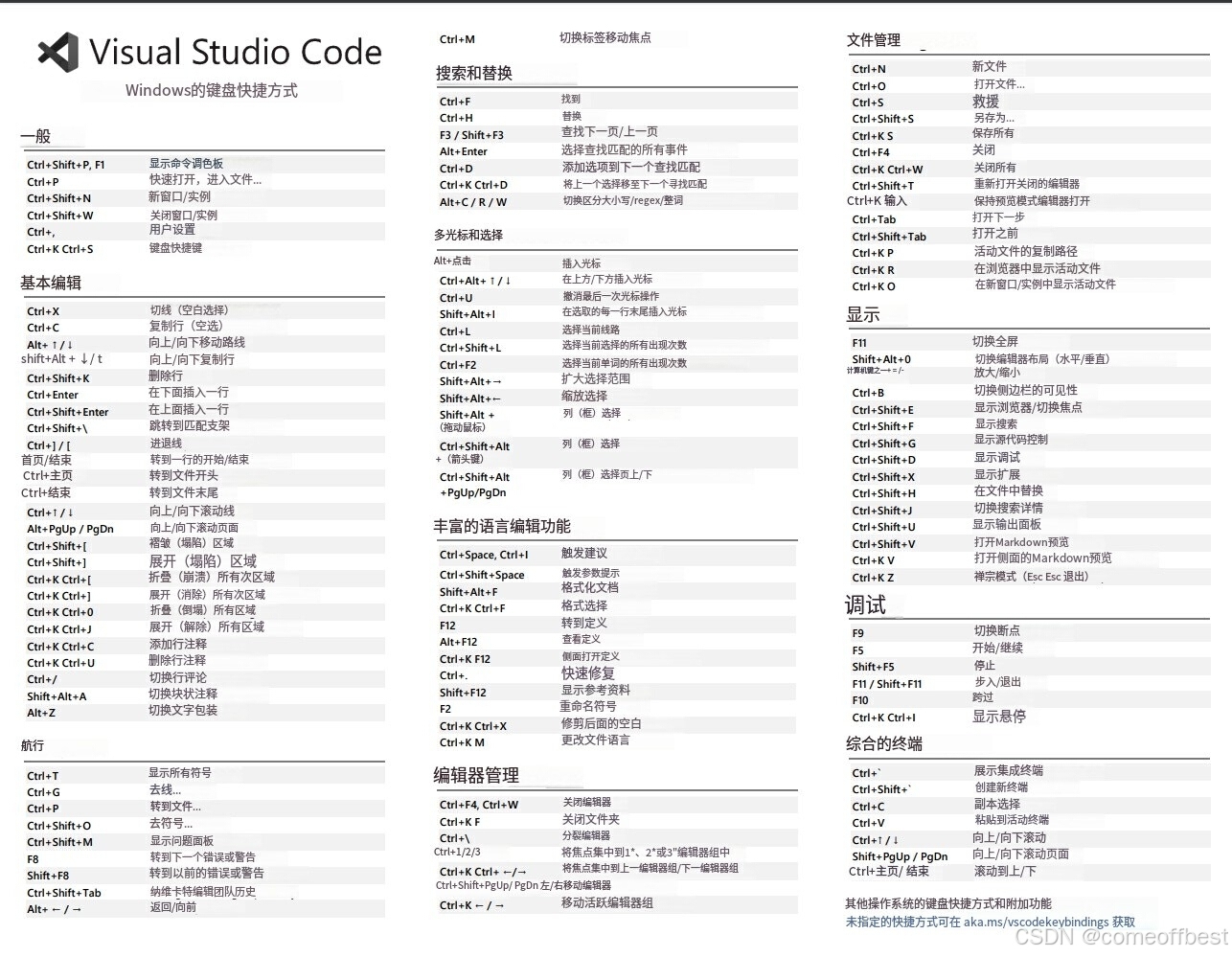Click the '用户设置' entry
This screenshot has height=957, width=1232.
(172, 230)
